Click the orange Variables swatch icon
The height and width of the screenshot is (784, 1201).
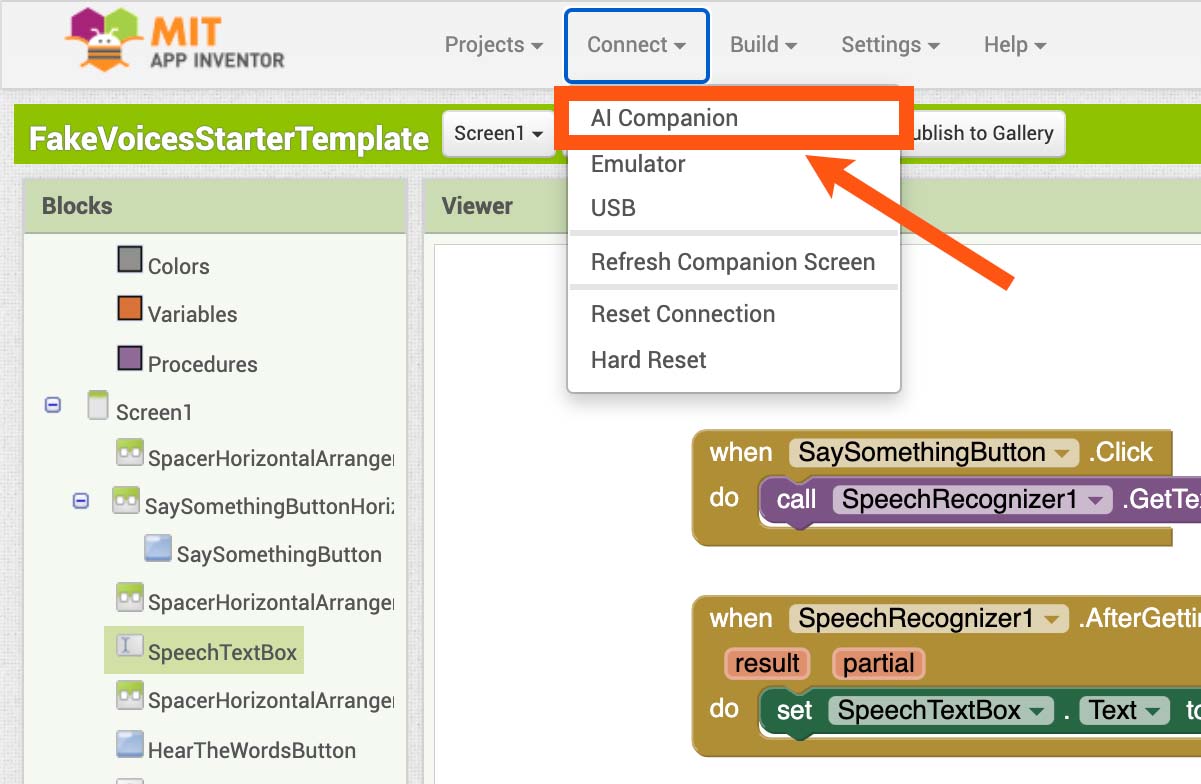pos(130,308)
